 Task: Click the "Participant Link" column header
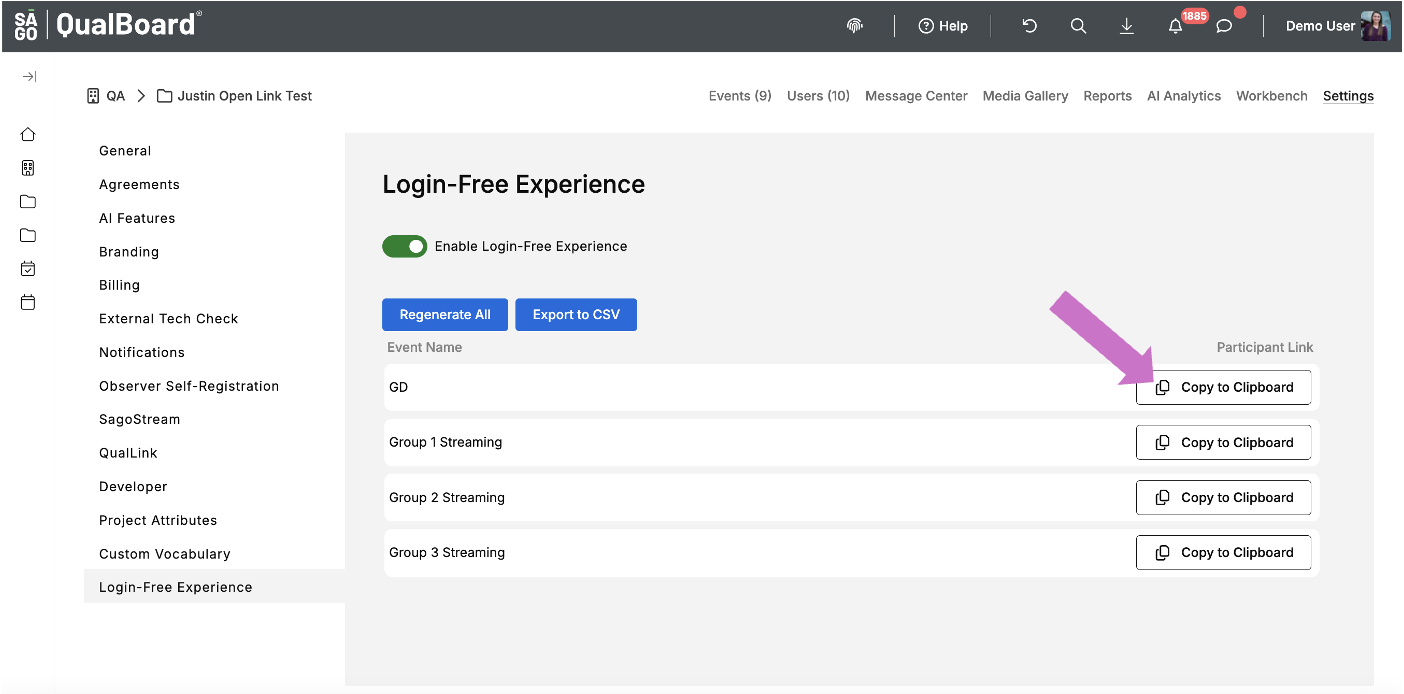coord(1265,347)
